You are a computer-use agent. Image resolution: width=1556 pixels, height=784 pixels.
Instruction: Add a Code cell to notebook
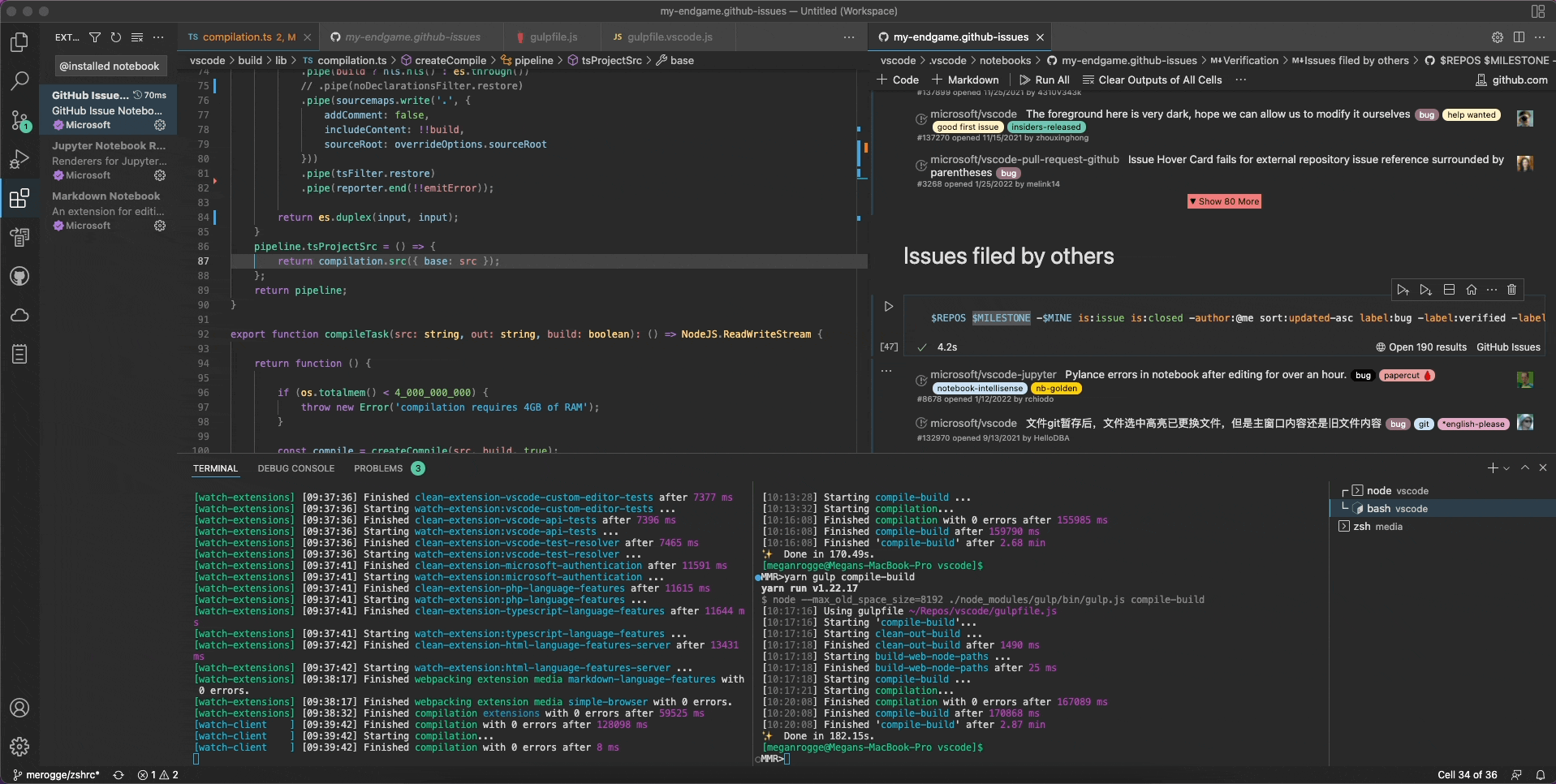coord(898,80)
